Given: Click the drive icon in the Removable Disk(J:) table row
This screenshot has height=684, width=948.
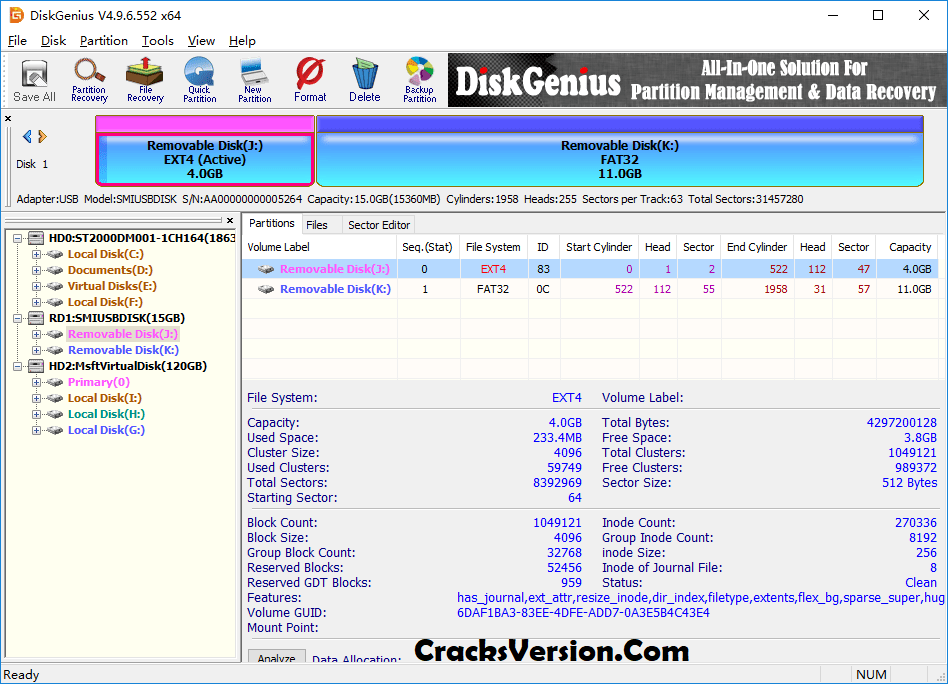Looking at the screenshot, I should 266,269.
